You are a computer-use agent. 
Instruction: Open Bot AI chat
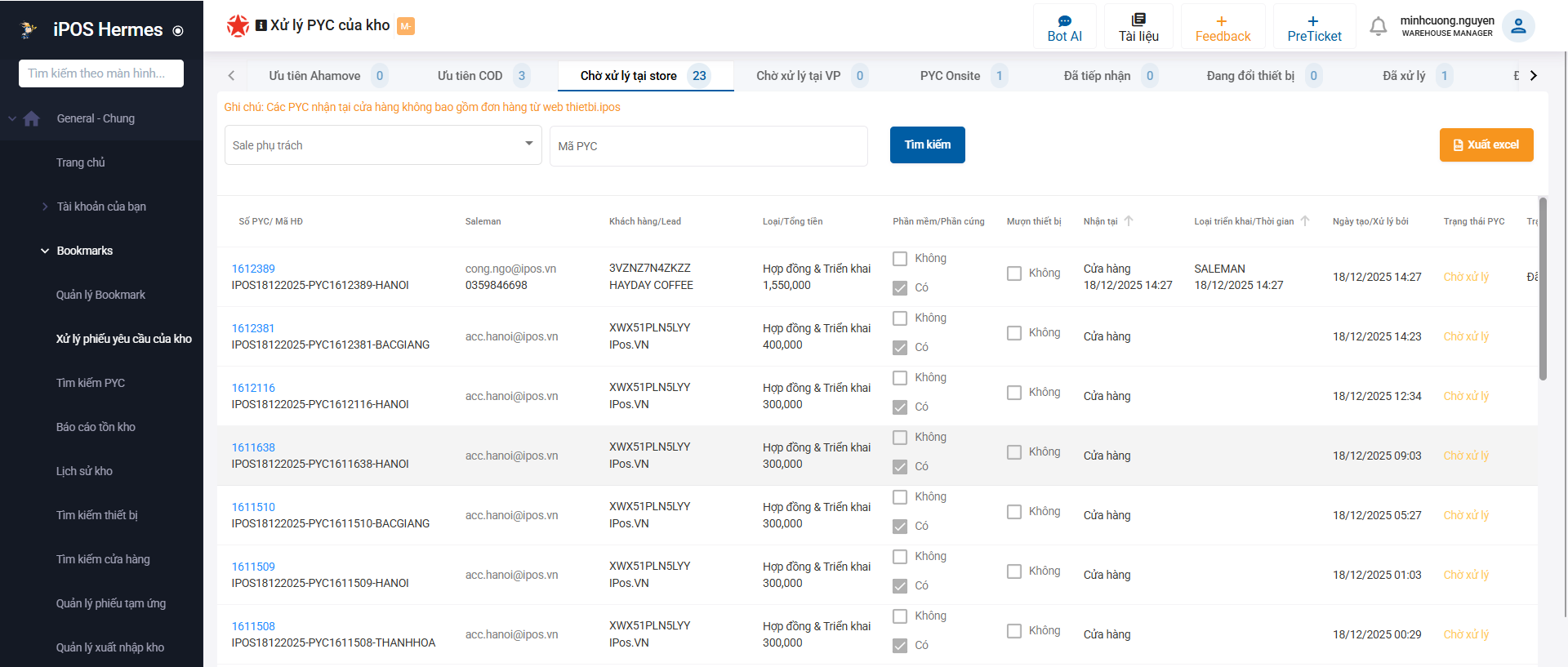pyautogui.click(x=1065, y=28)
